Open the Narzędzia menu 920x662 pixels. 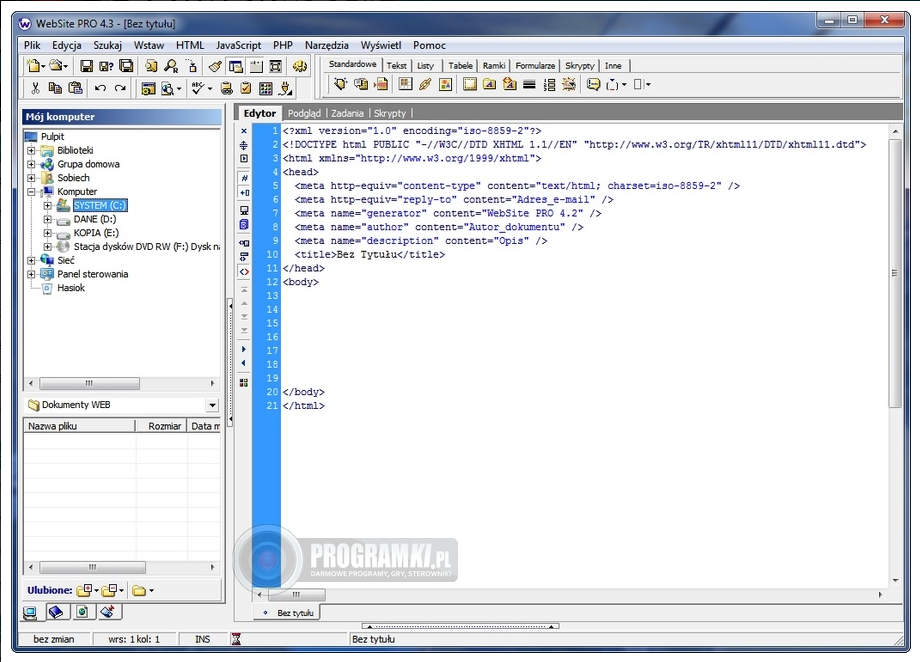[326, 45]
